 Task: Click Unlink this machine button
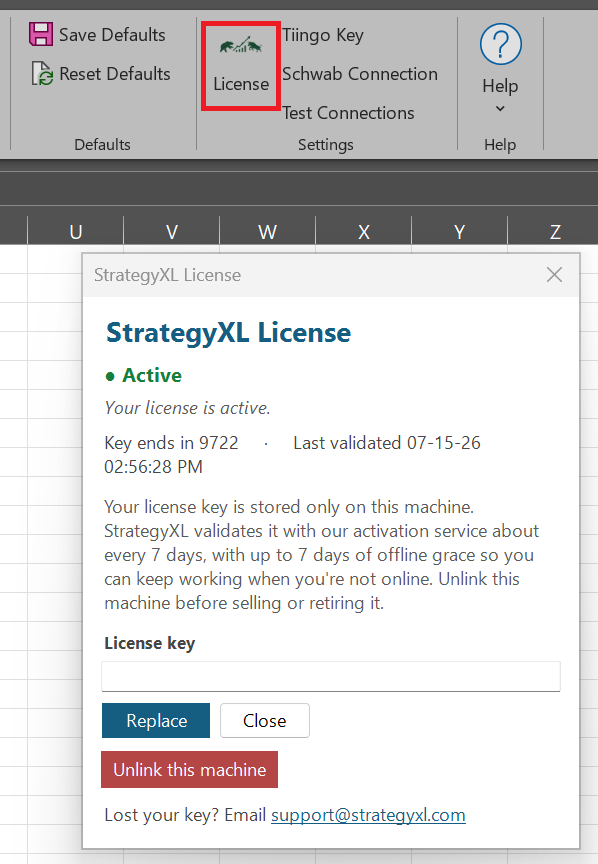[x=190, y=769]
